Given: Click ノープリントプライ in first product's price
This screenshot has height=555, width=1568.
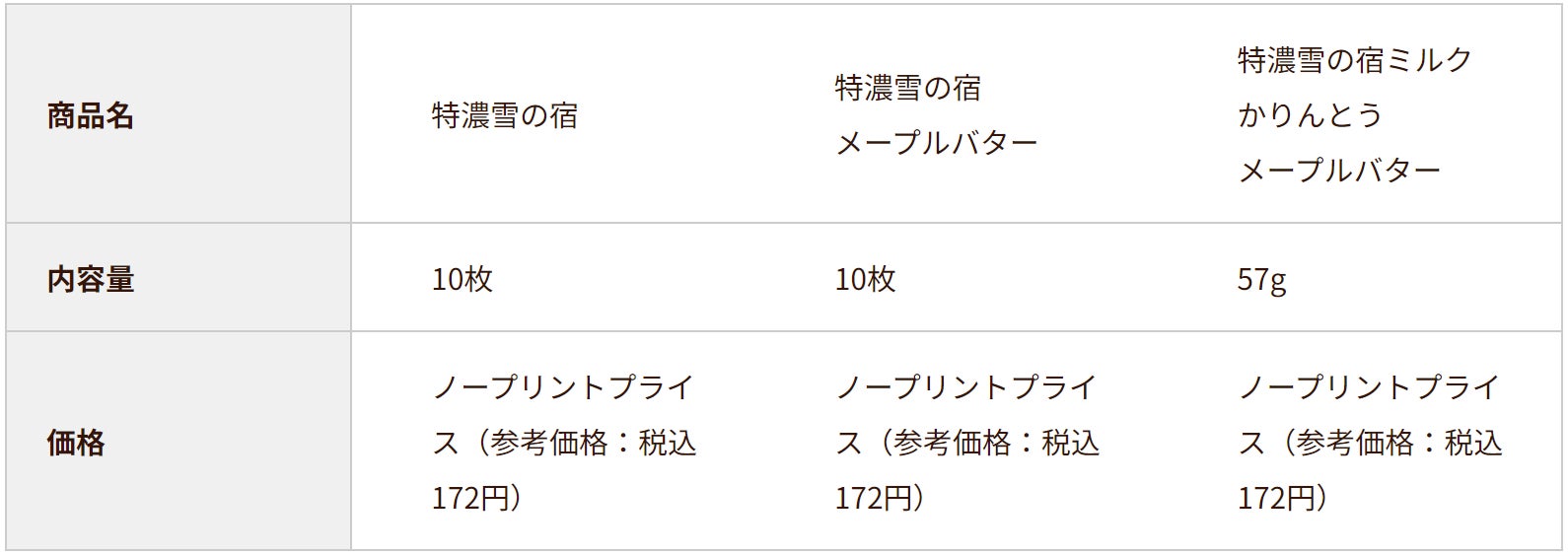Looking at the screenshot, I should 563,387.
